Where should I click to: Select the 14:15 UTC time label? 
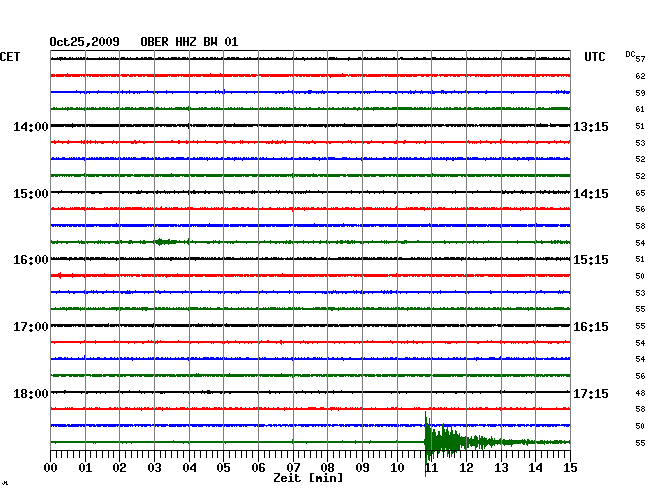tap(591, 194)
